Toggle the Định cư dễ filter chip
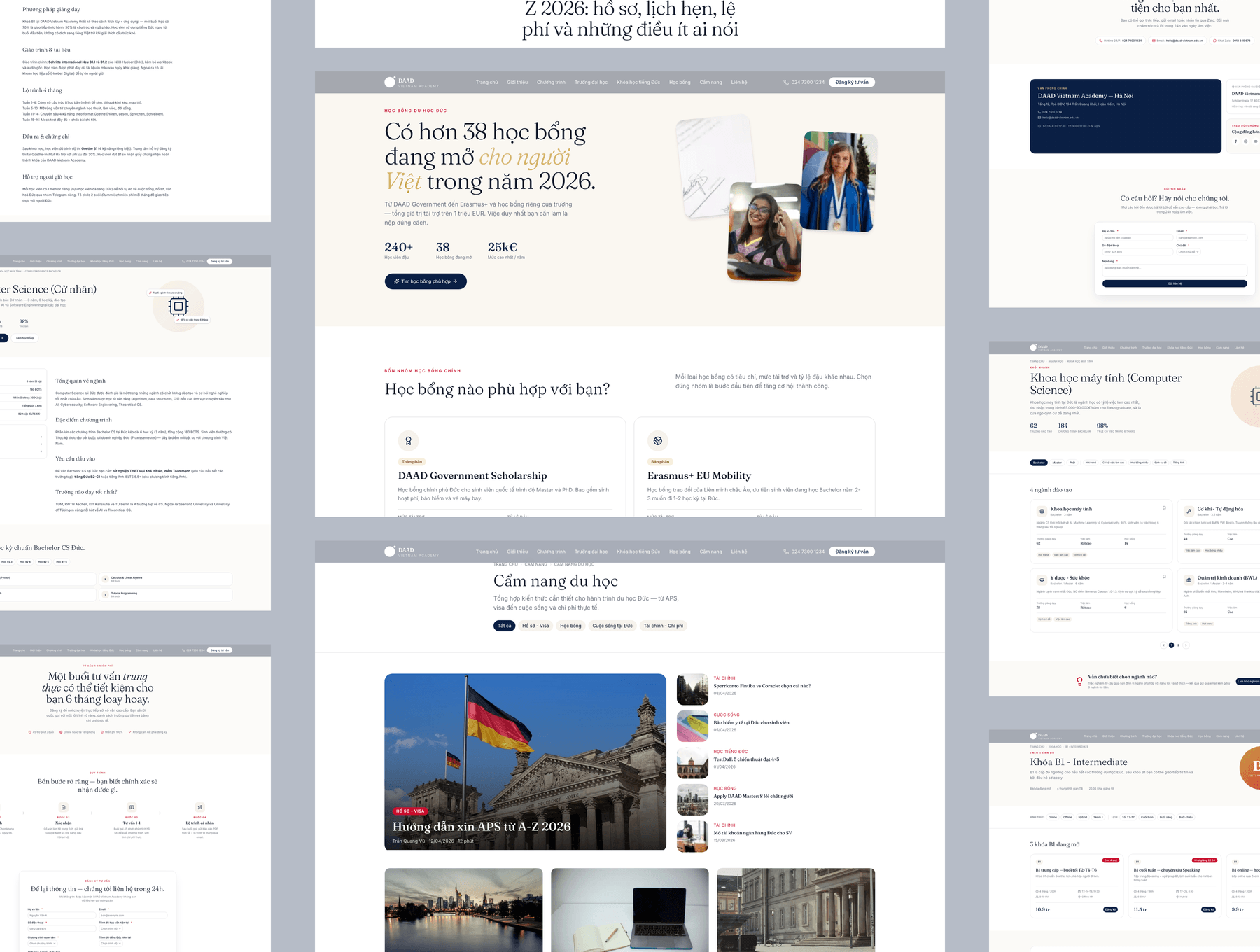This screenshot has height=952, width=1260. click(1160, 463)
